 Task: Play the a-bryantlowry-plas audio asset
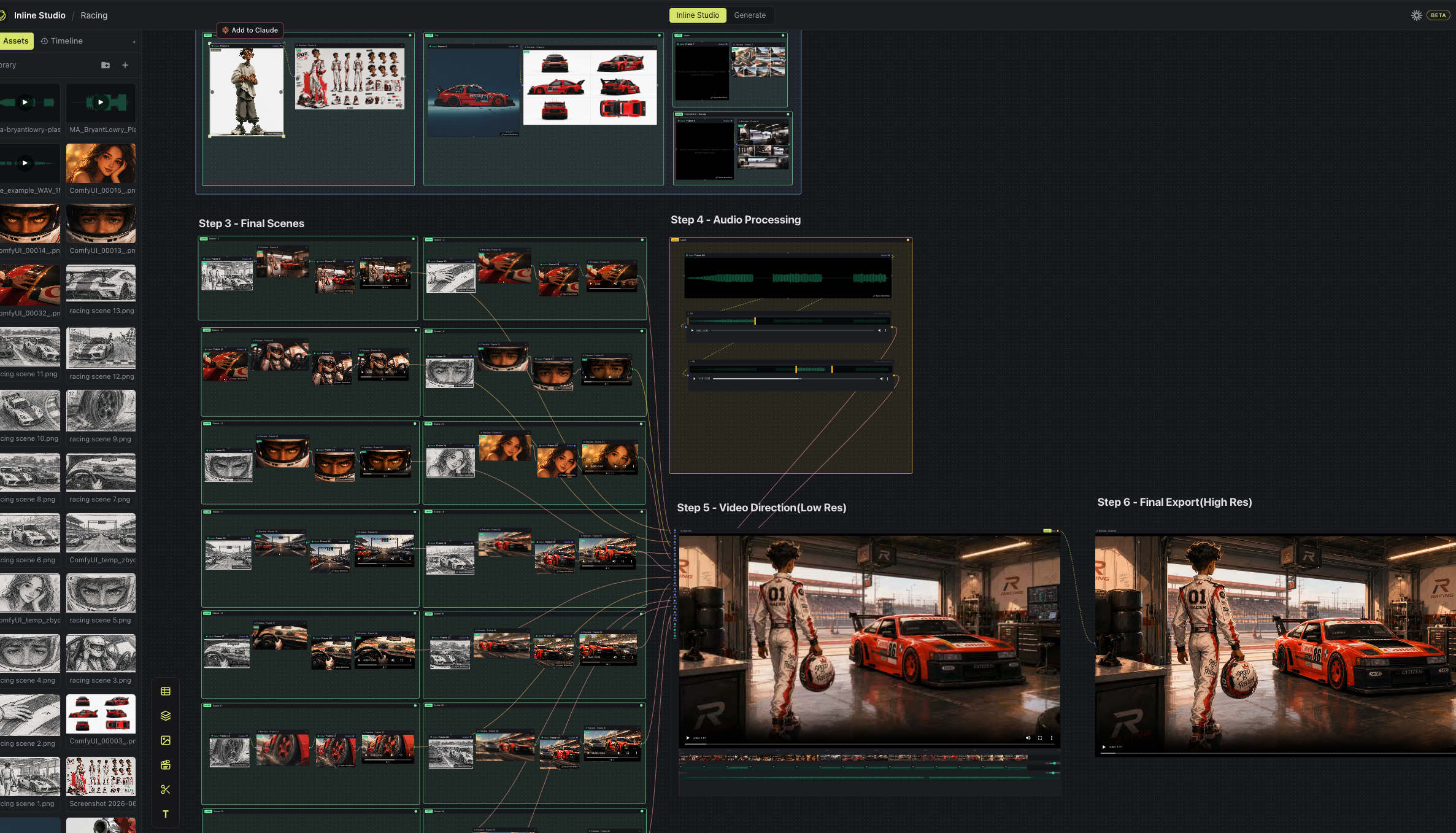point(25,103)
